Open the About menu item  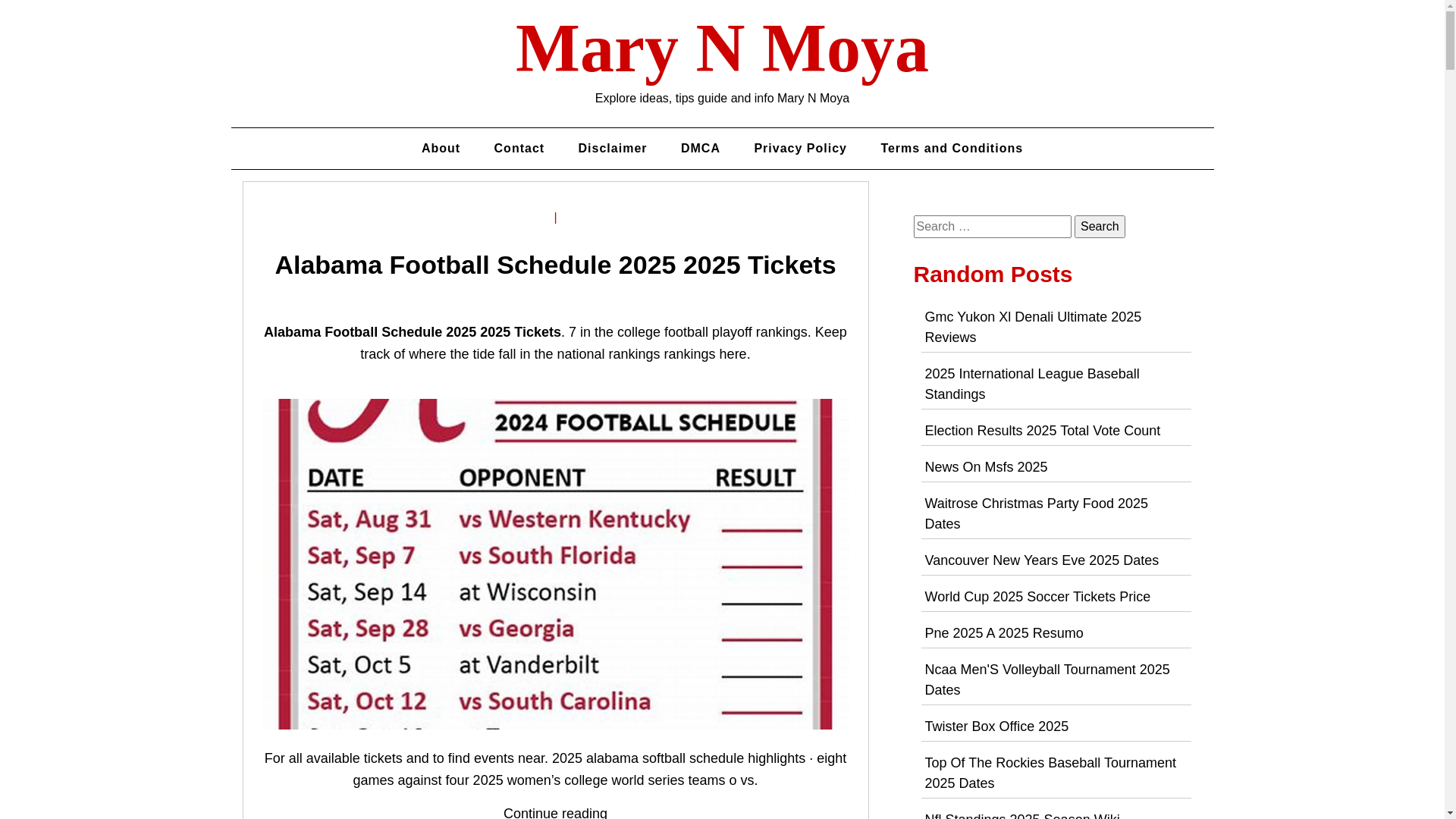(x=441, y=149)
